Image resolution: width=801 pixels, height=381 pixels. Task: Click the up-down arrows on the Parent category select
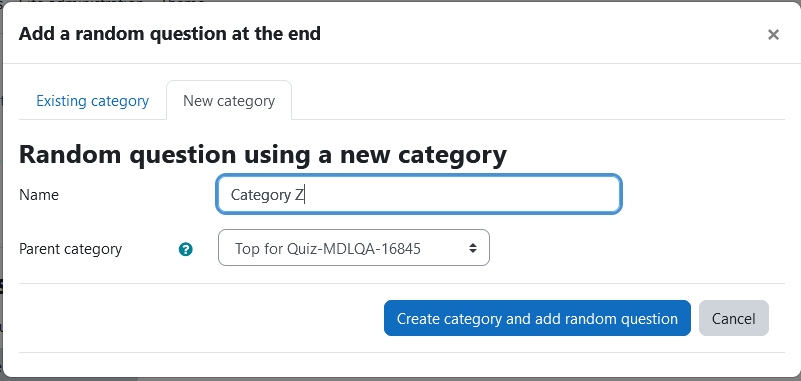[473, 248]
